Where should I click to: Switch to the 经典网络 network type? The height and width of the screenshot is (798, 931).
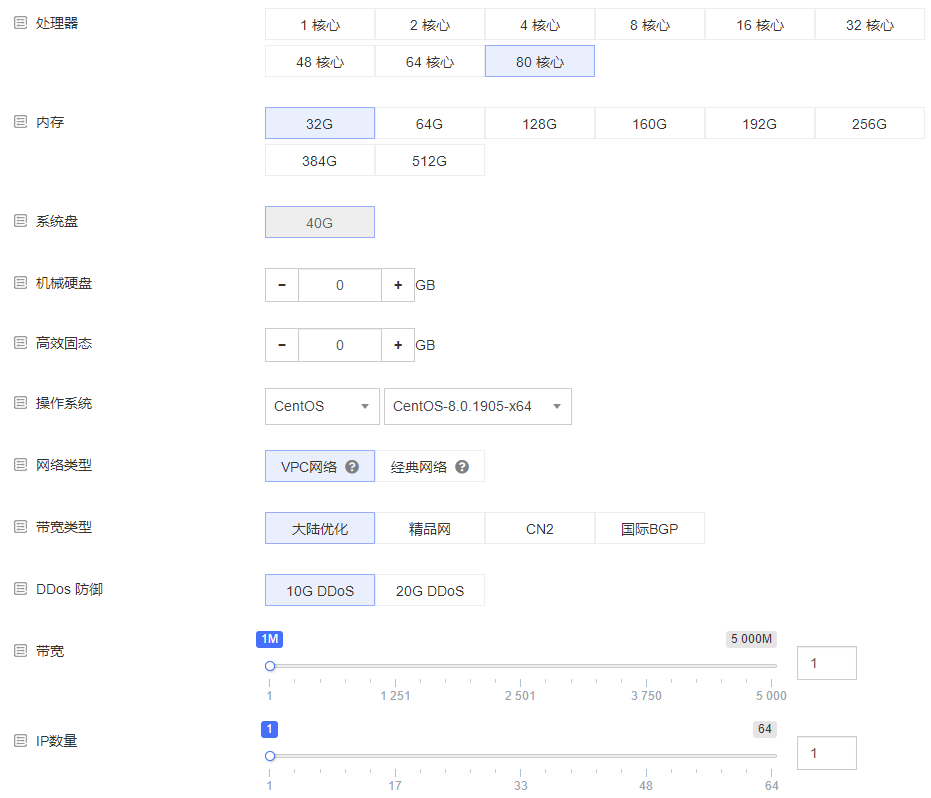pos(430,466)
